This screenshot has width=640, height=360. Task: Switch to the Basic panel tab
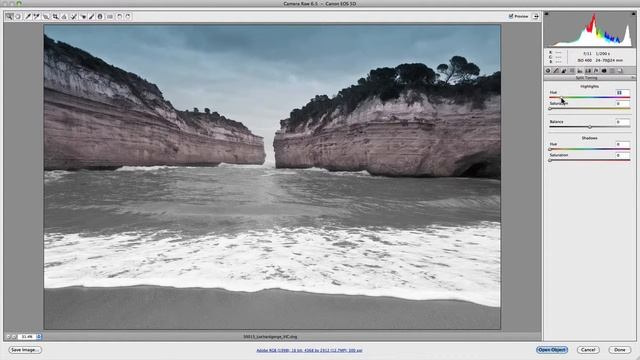(548, 71)
